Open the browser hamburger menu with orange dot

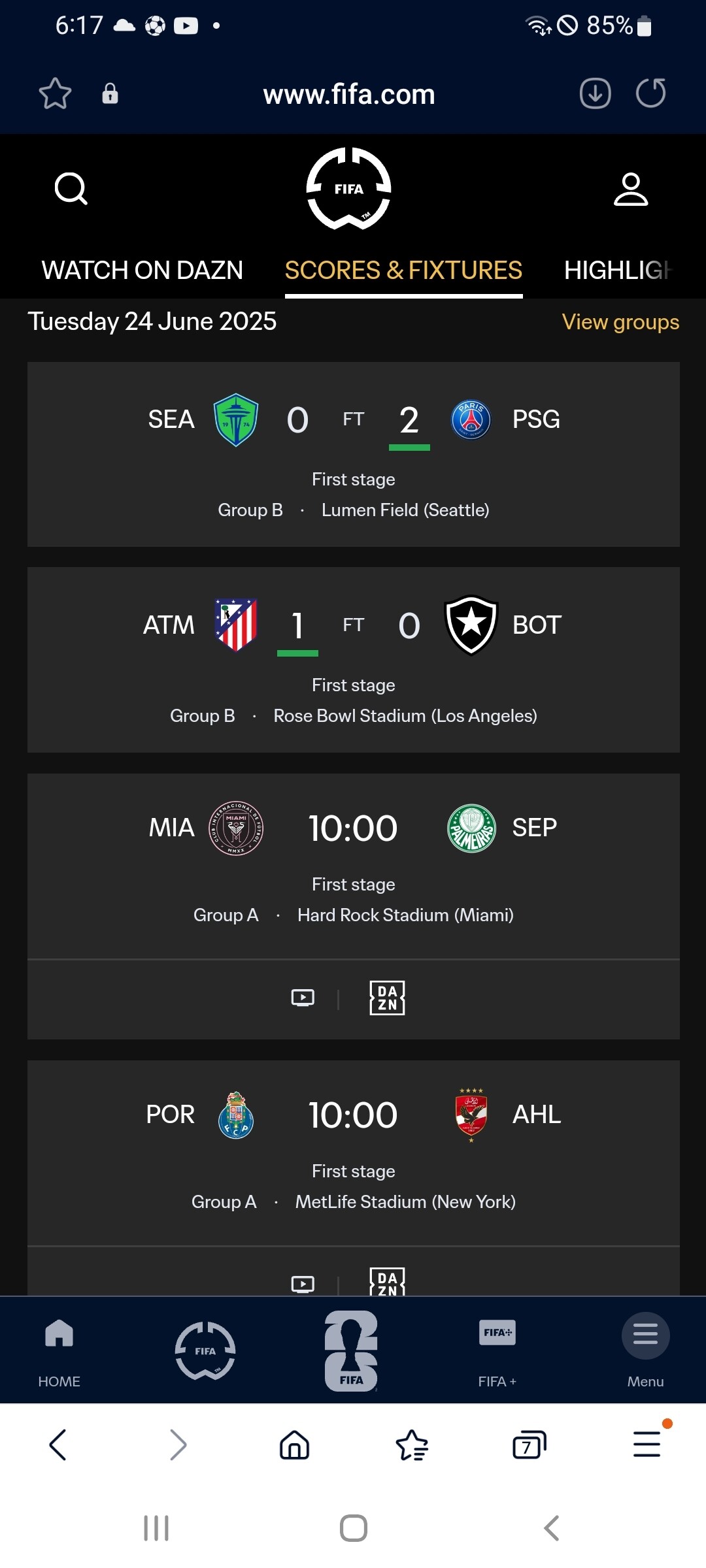(x=647, y=1444)
